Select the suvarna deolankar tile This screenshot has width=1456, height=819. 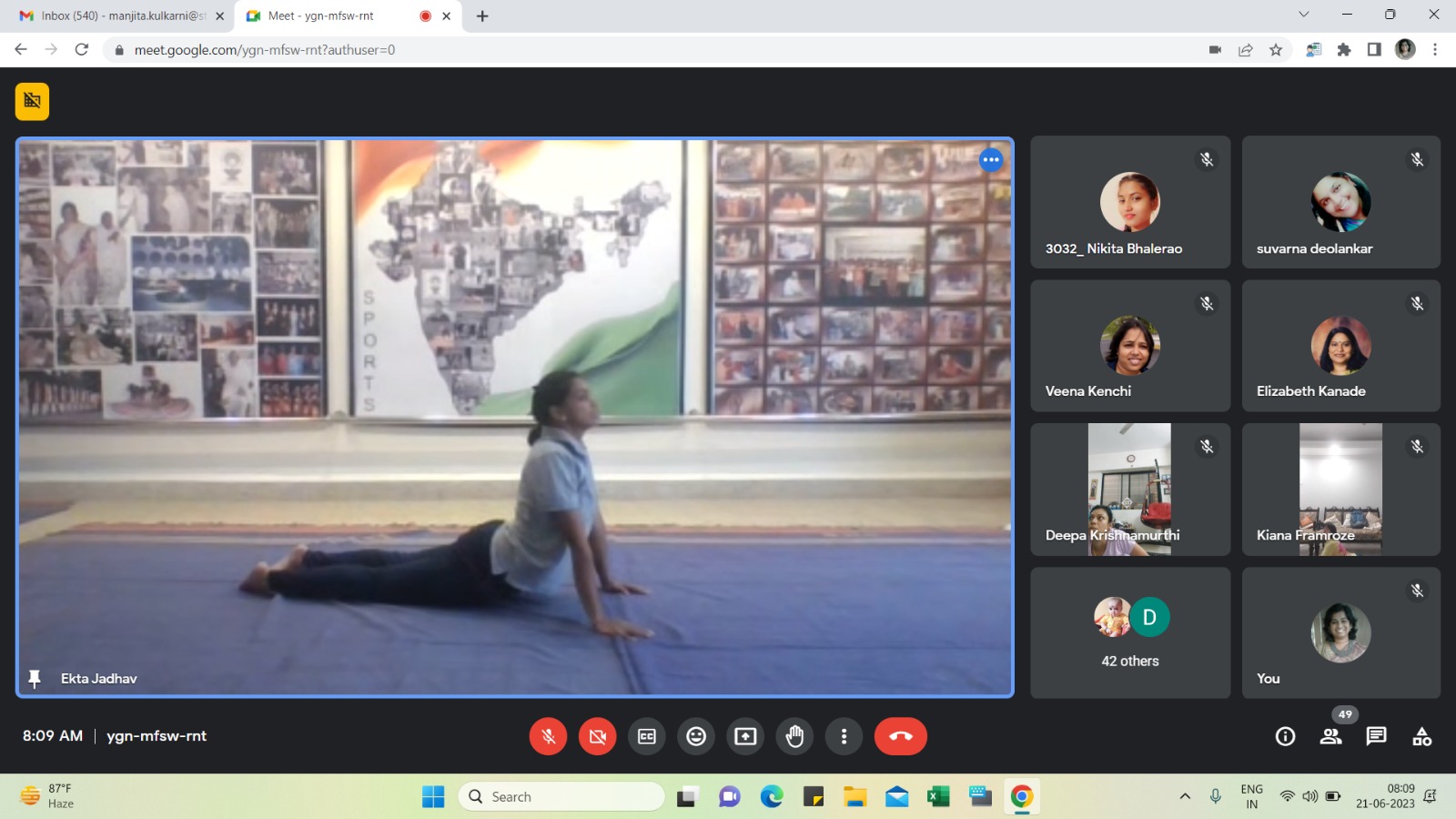tap(1340, 202)
